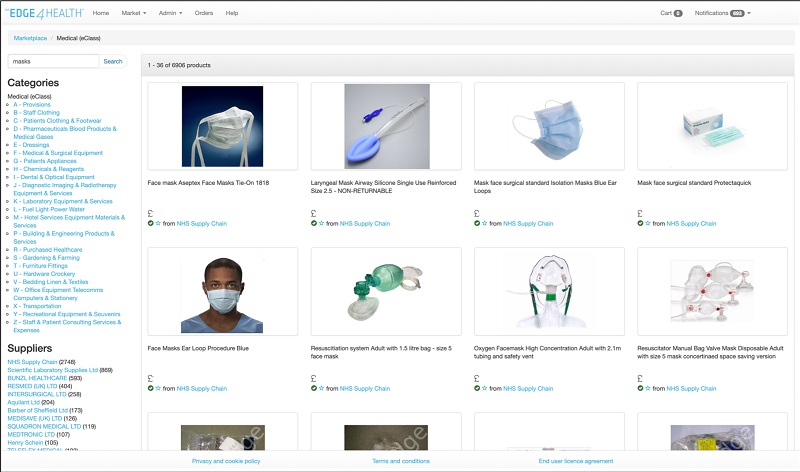Image resolution: width=800 pixels, height=472 pixels.
Task: Expand the Notifications dropdown
Action: 722,13
